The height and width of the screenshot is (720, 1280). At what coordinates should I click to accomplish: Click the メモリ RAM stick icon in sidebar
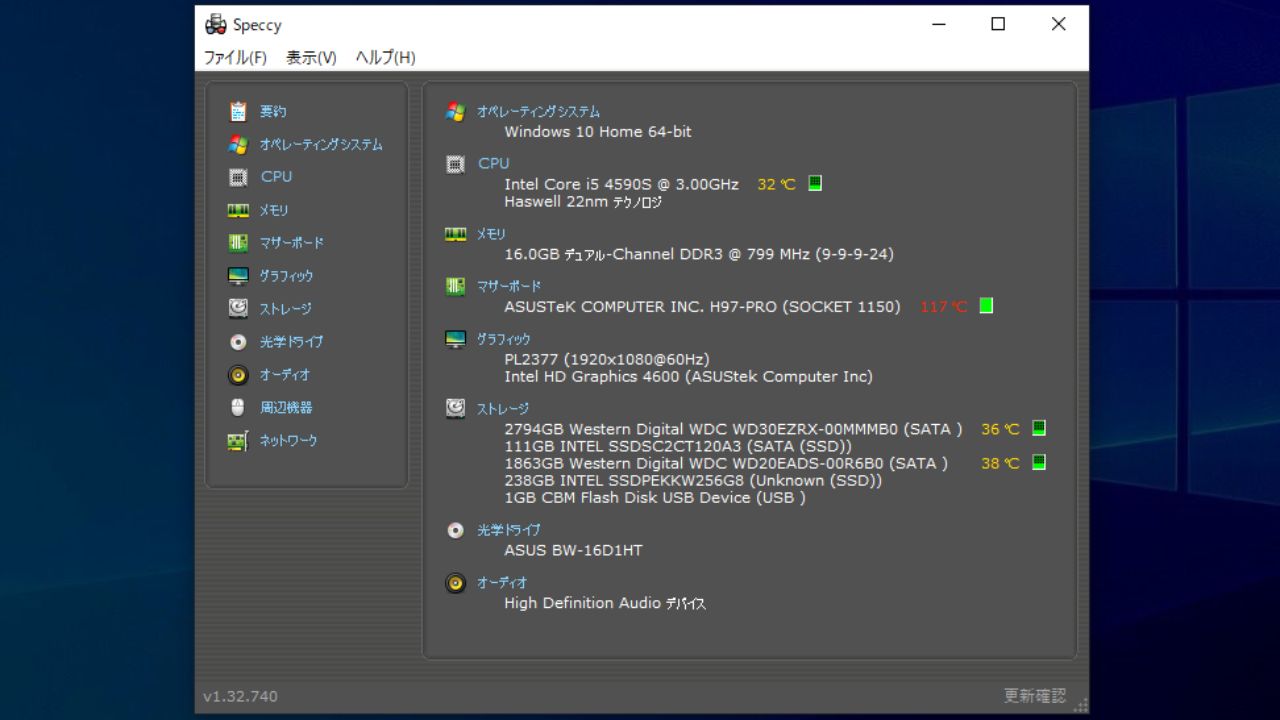click(238, 210)
